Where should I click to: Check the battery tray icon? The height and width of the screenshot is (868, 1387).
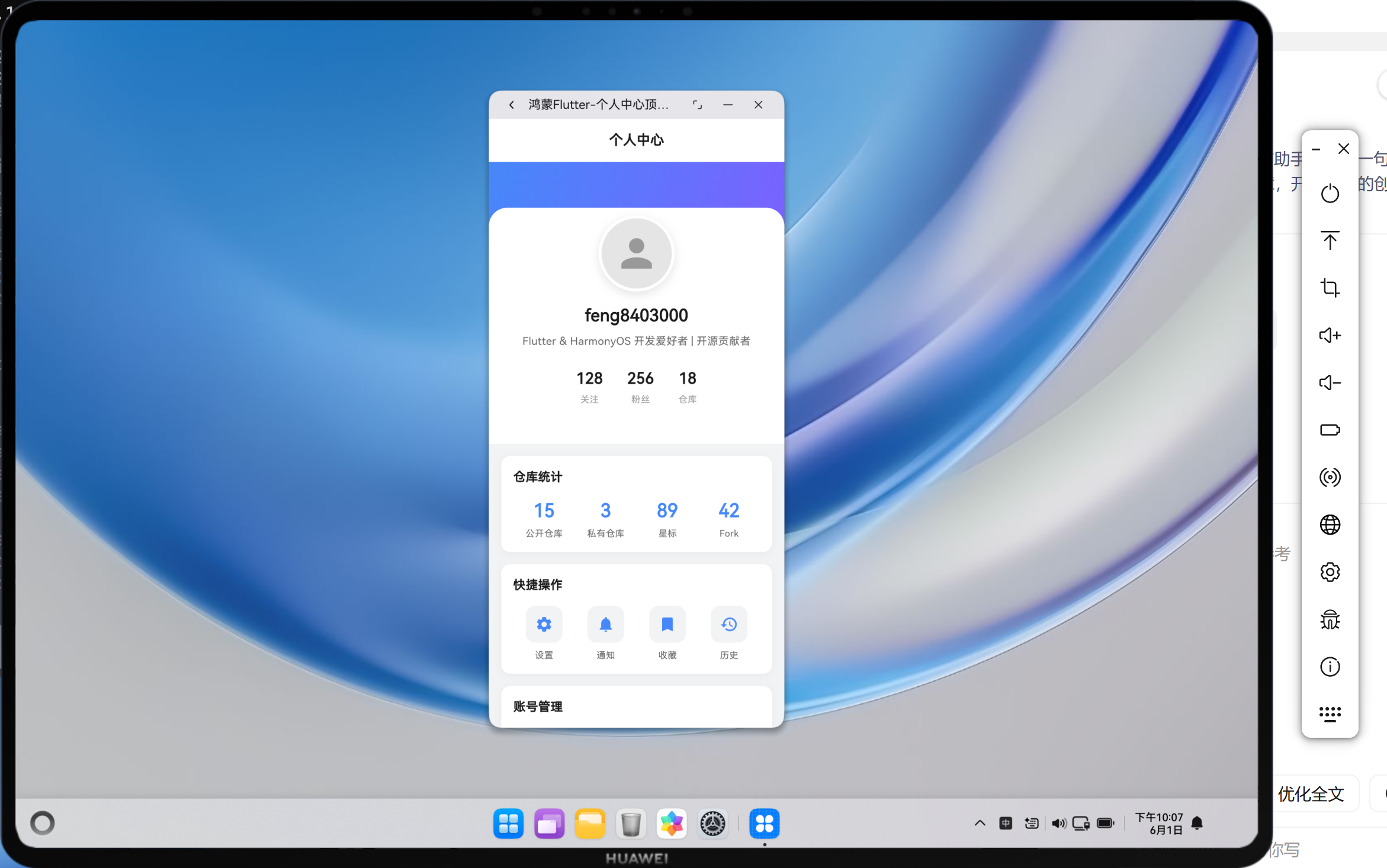(1105, 823)
